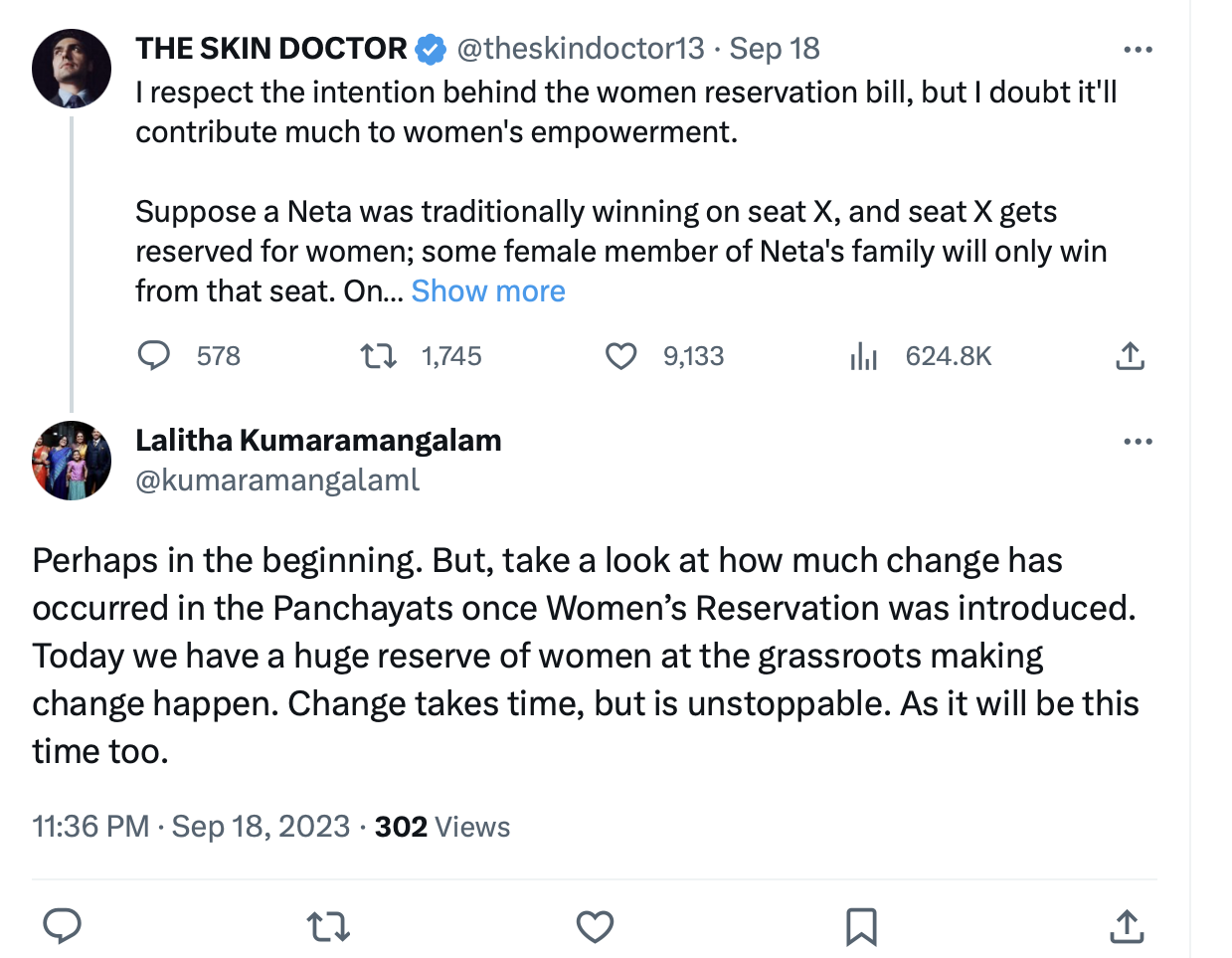Go to @theskindoctor13 handle
1232x958 pixels.
581,48
